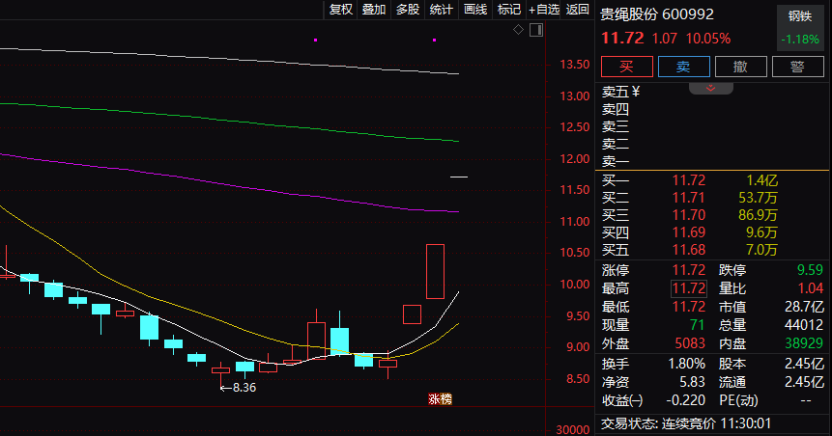Click the 13.50 price axis label
This screenshot has width=832, height=436.
click(575, 65)
